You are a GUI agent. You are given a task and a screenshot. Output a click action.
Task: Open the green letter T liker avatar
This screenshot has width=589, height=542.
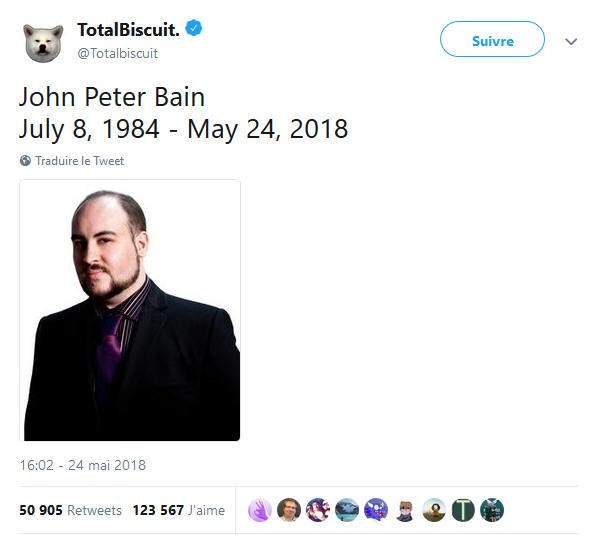463,510
